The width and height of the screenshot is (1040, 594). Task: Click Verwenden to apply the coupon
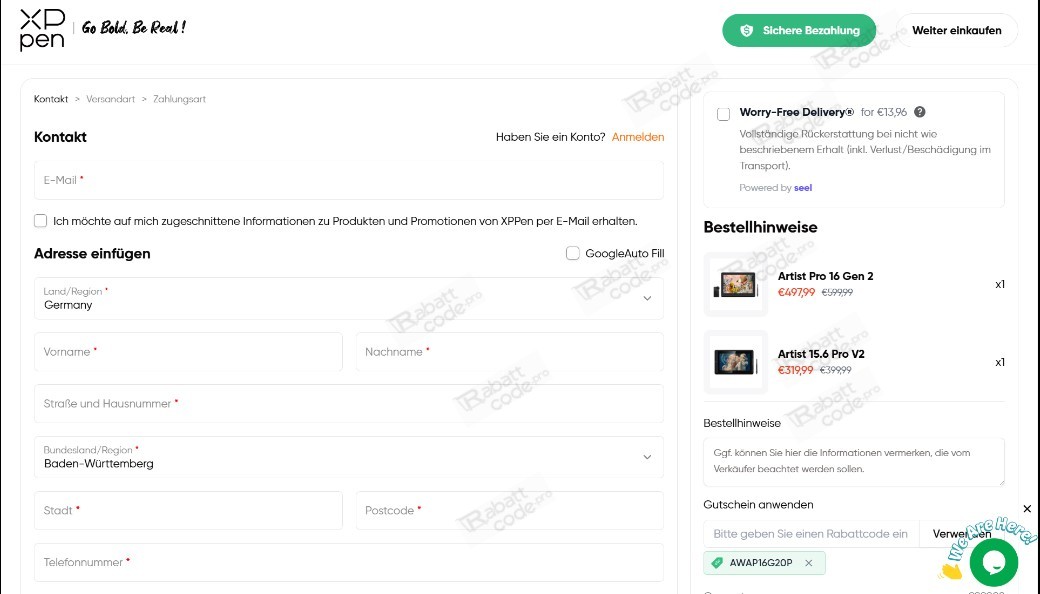[x=962, y=534]
